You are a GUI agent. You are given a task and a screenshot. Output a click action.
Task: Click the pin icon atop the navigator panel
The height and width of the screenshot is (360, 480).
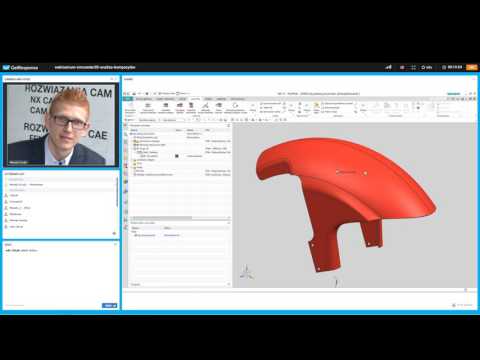click(x=229, y=125)
